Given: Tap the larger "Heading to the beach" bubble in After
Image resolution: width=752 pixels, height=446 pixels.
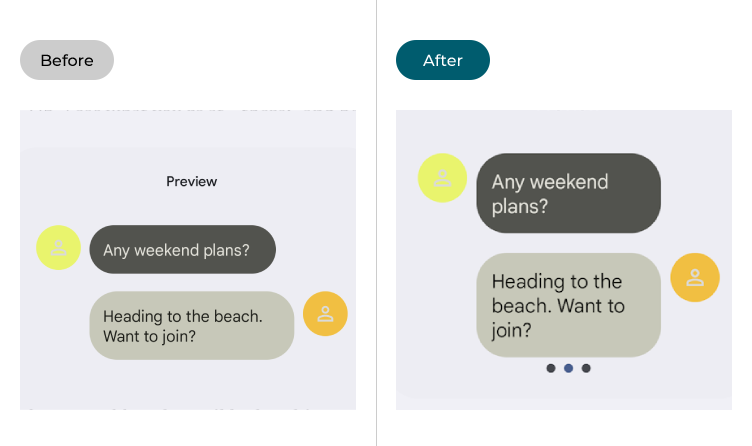Looking at the screenshot, I should 568,305.
